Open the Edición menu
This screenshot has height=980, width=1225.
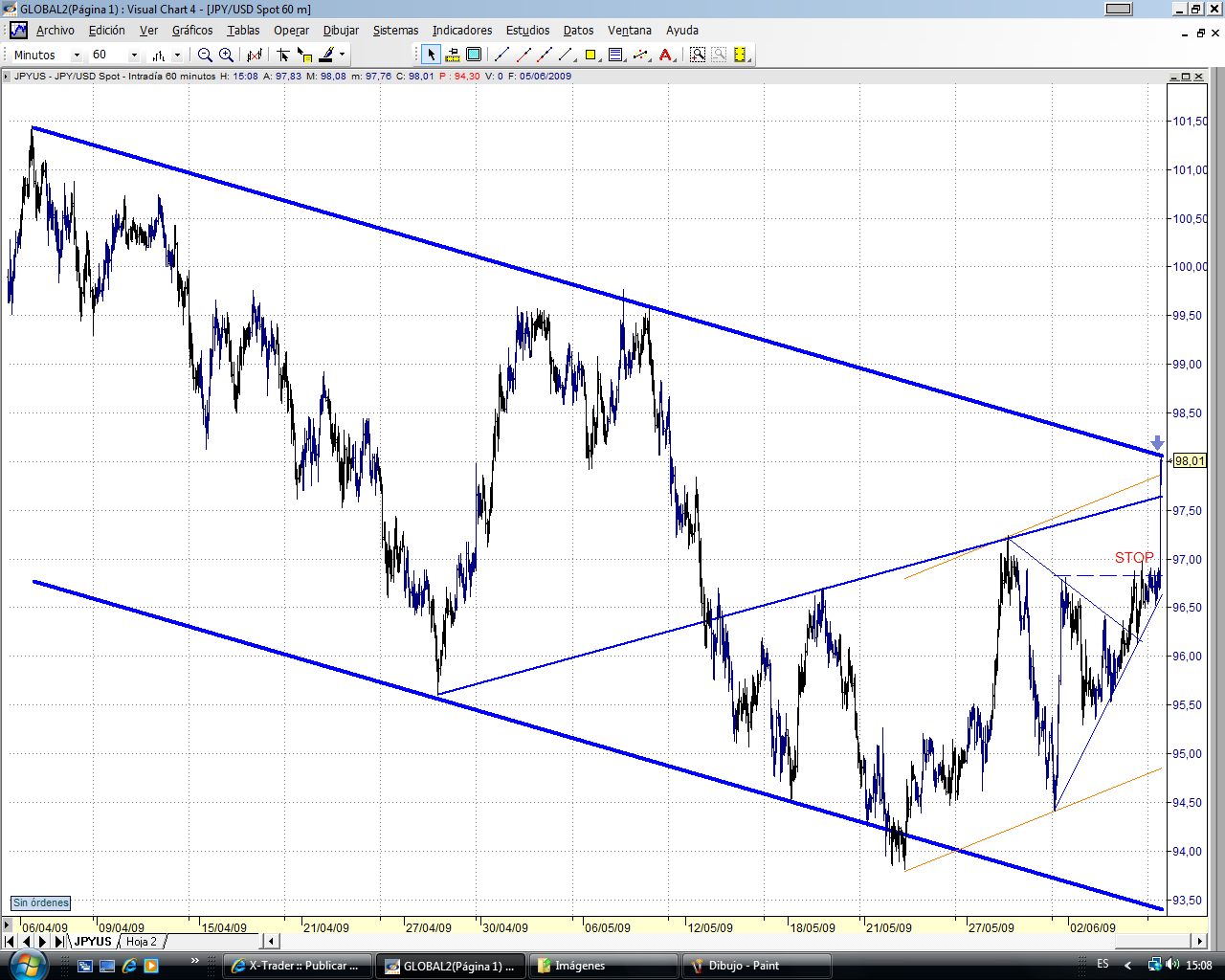coord(107,31)
